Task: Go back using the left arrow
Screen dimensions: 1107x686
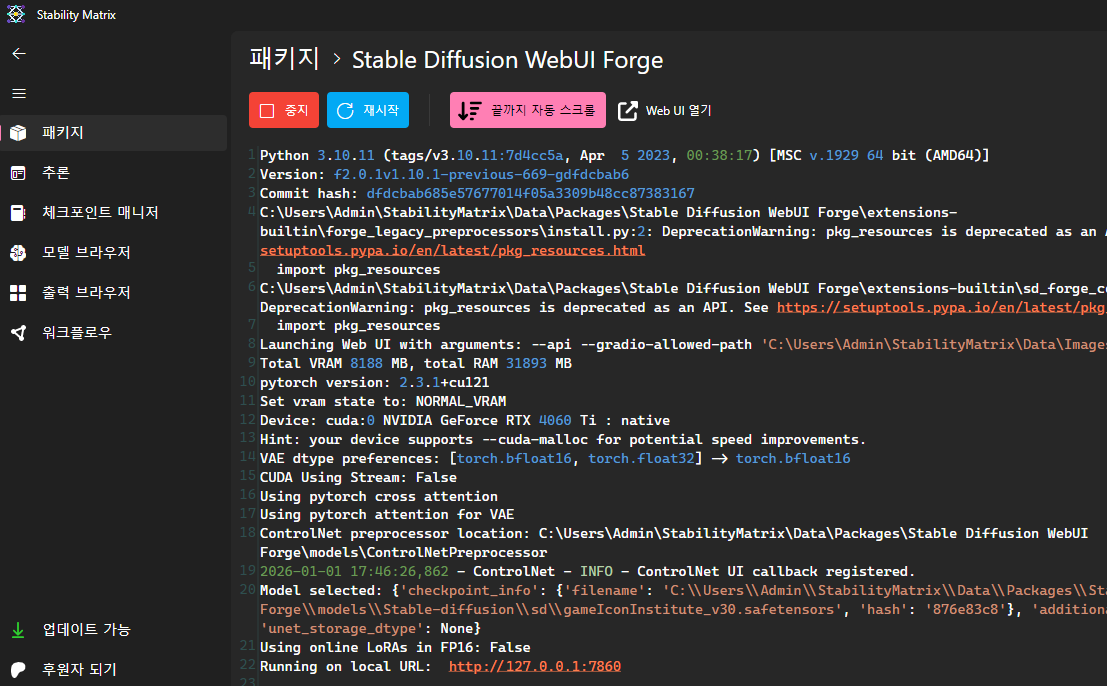Action: [x=19, y=54]
